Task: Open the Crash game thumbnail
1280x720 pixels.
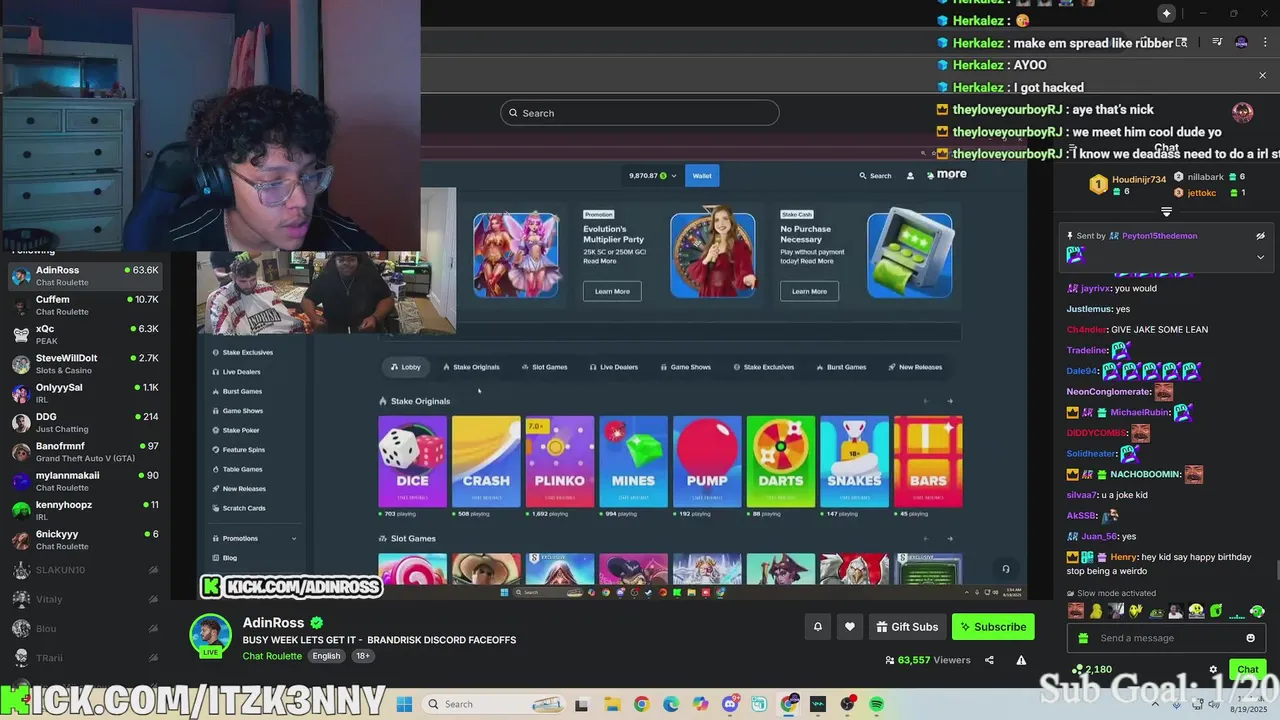Action: [x=486, y=461]
